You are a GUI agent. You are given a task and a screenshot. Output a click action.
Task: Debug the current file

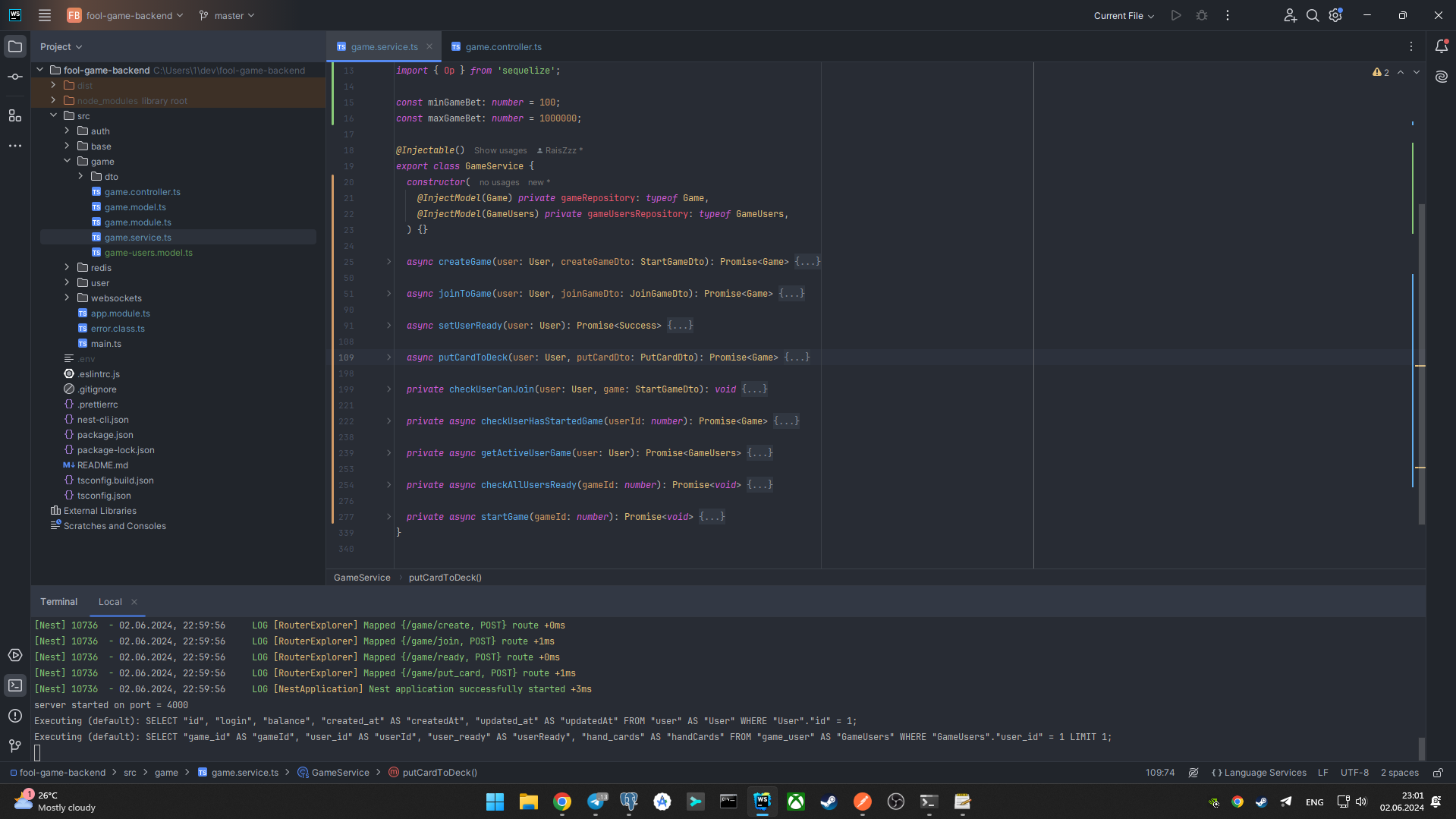[1202, 15]
